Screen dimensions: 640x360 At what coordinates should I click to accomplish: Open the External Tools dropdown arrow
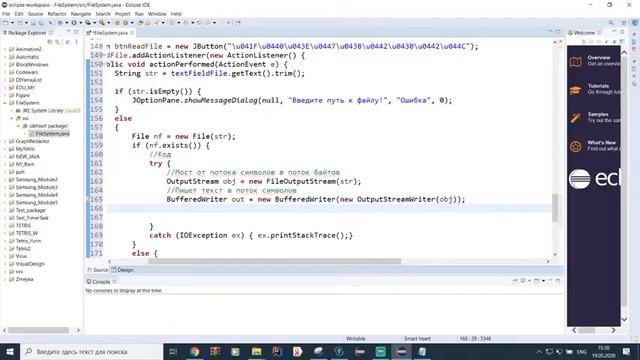point(109,23)
